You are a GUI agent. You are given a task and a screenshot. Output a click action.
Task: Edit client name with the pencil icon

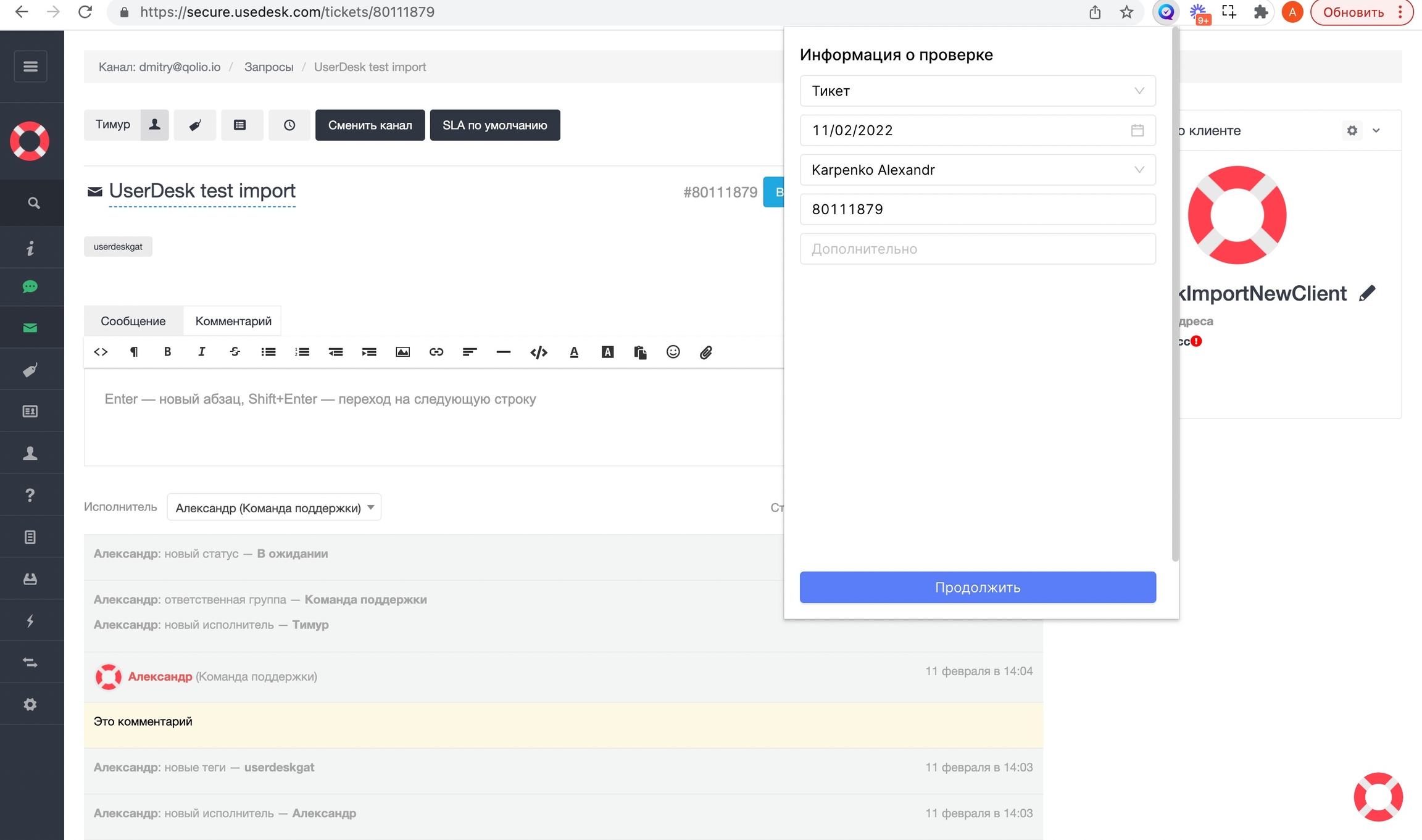[x=1367, y=293]
